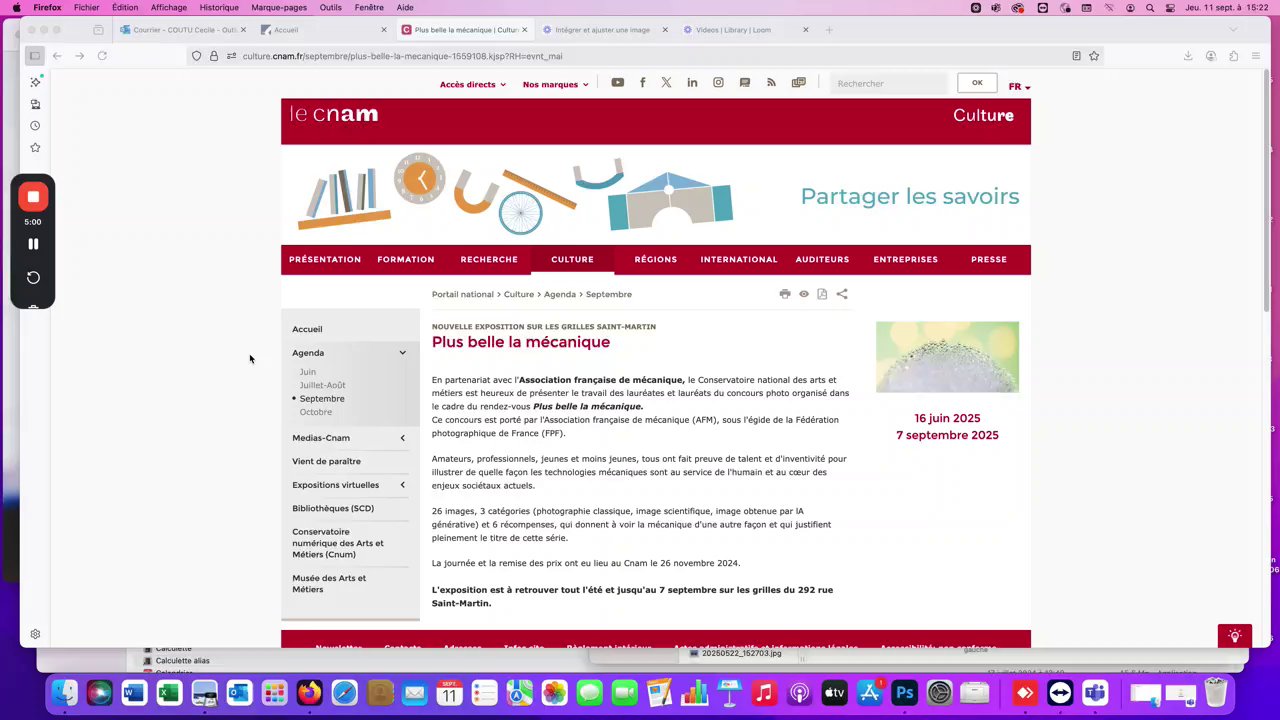
Task: Click the Firefox reload page button
Action: click(x=102, y=56)
